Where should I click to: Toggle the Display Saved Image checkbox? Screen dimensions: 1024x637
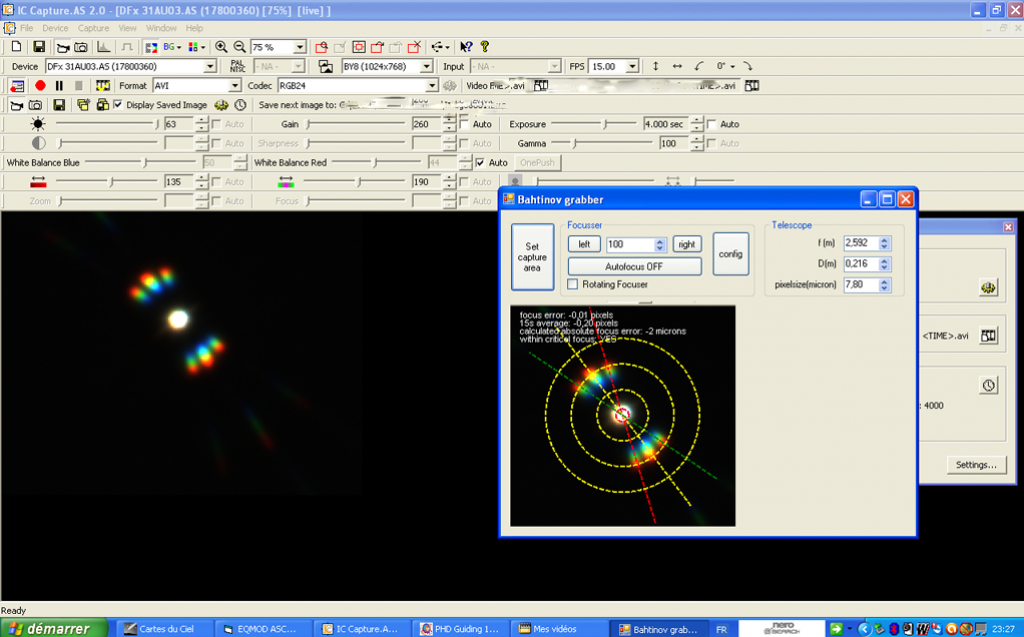[x=118, y=105]
